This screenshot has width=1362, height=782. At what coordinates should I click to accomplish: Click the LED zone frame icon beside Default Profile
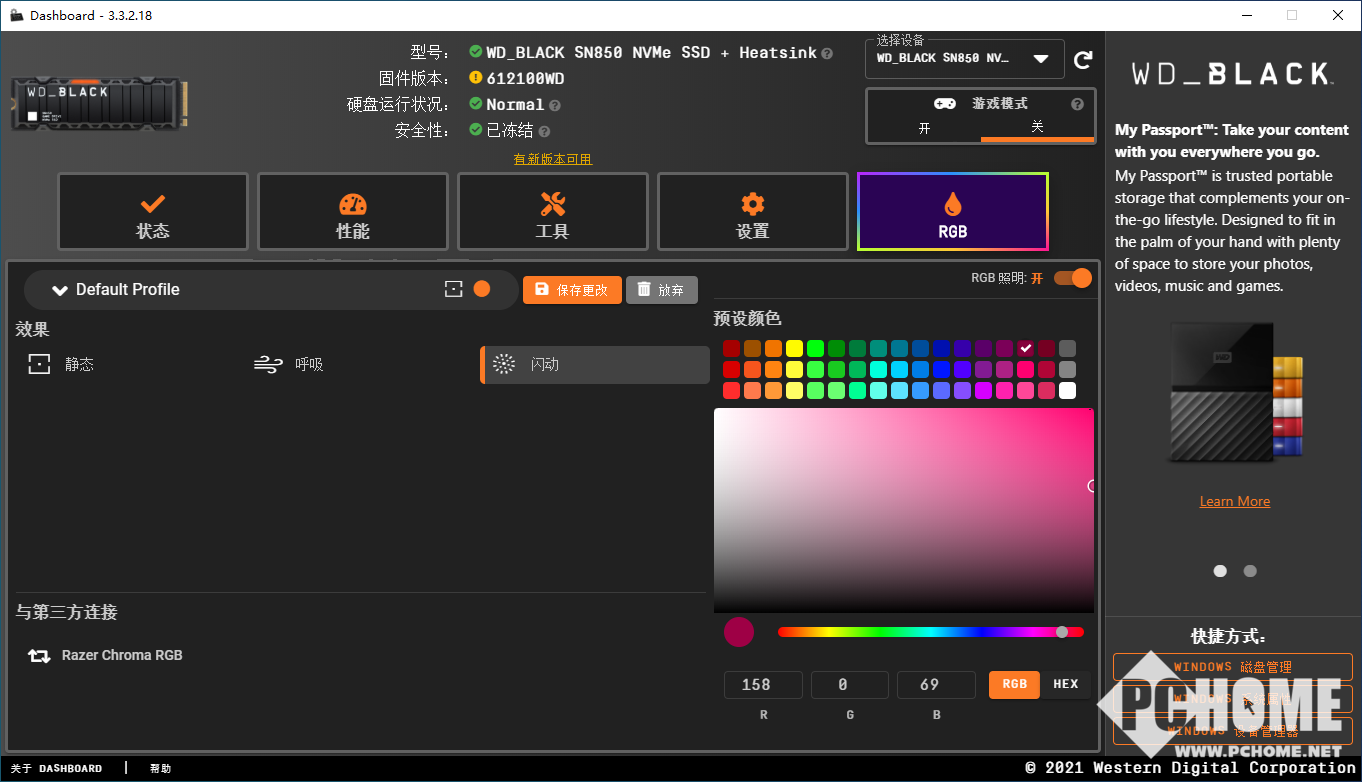pyautogui.click(x=454, y=289)
